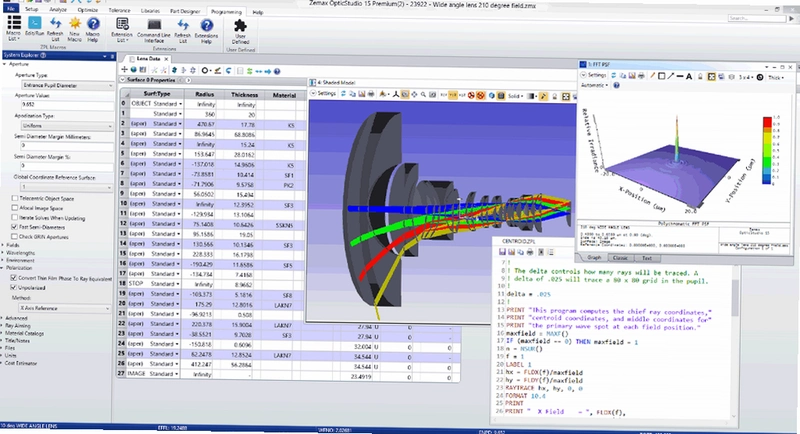Click the print icon in Shaded Model toolbar
The width and height of the screenshot is (800, 434).
[371, 94]
